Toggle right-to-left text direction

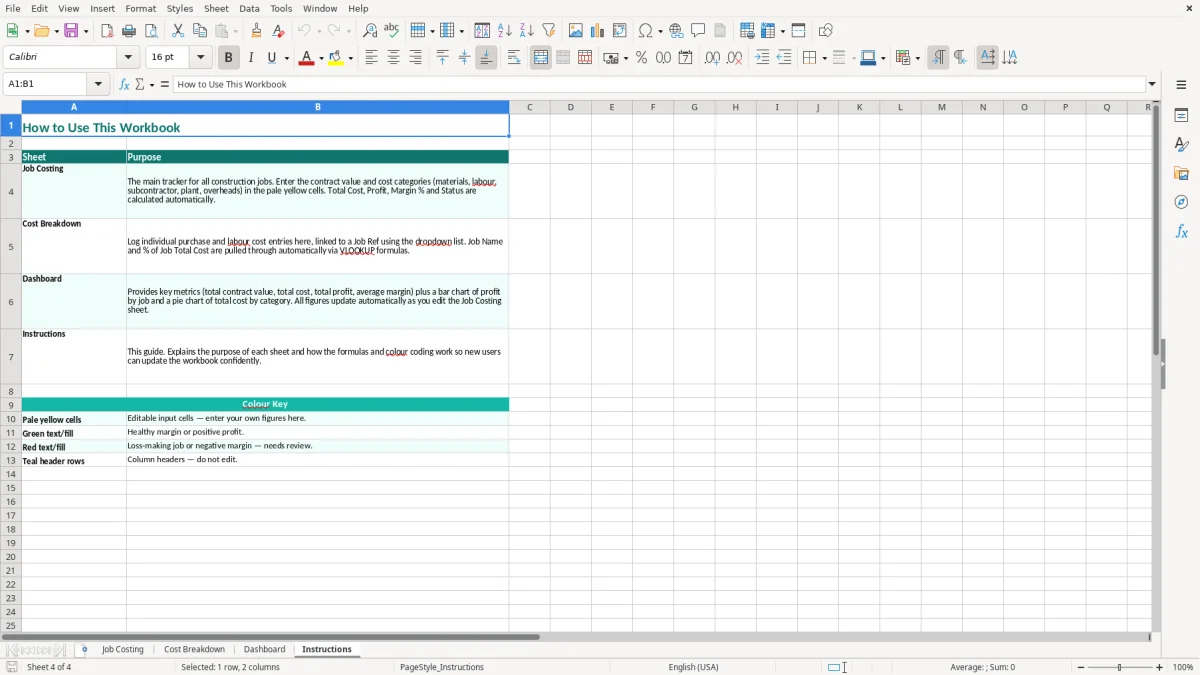click(960, 58)
